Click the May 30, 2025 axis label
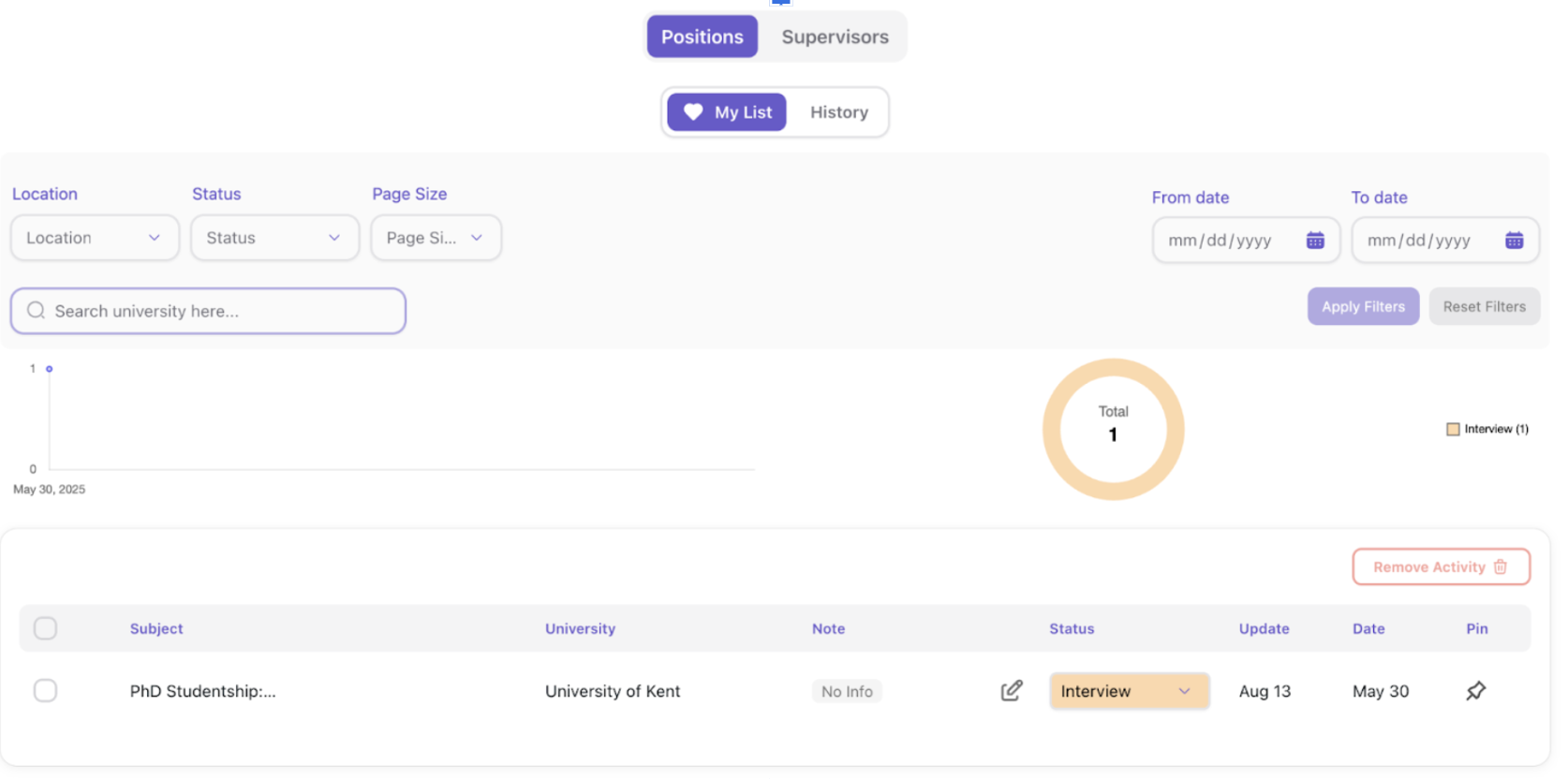 tap(49, 489)
